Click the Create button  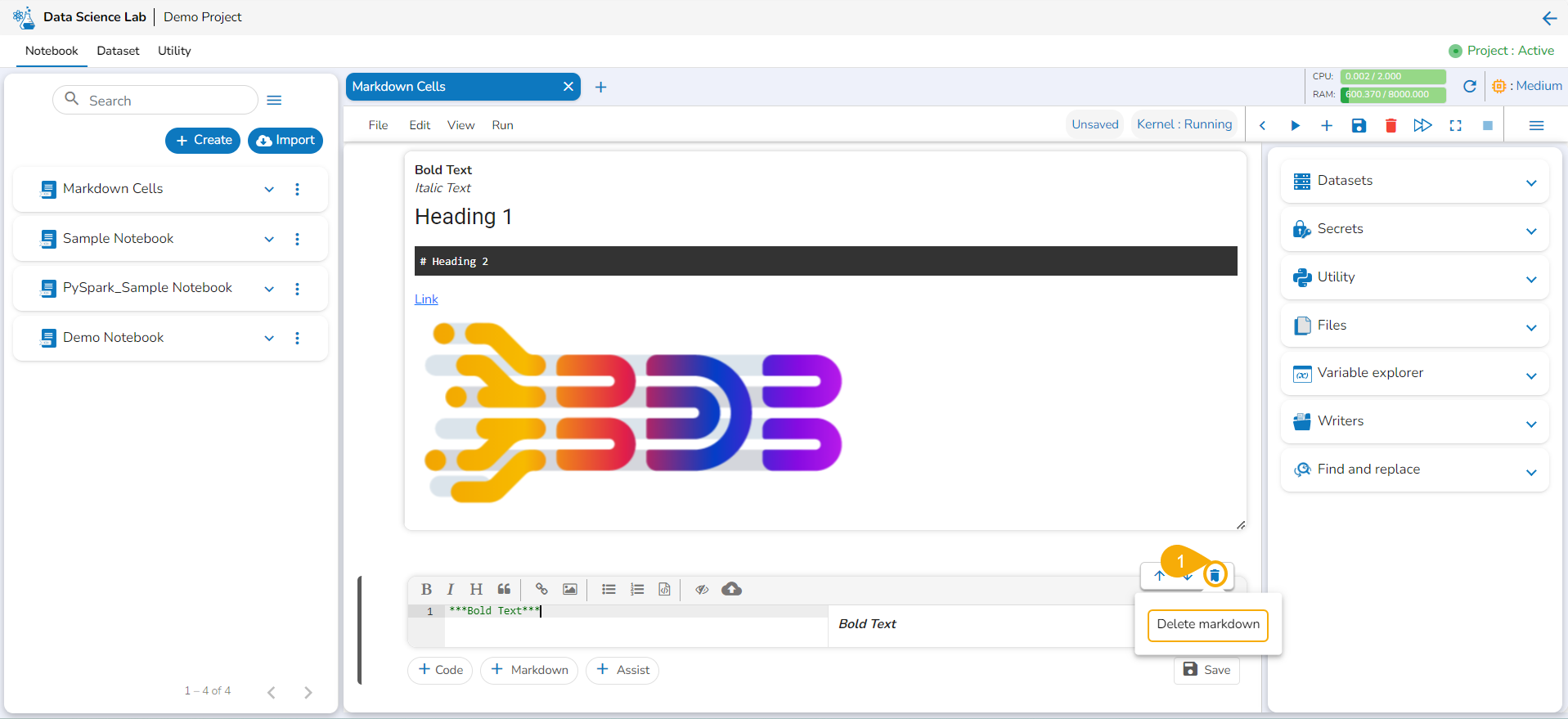click(x=203, y=141)
